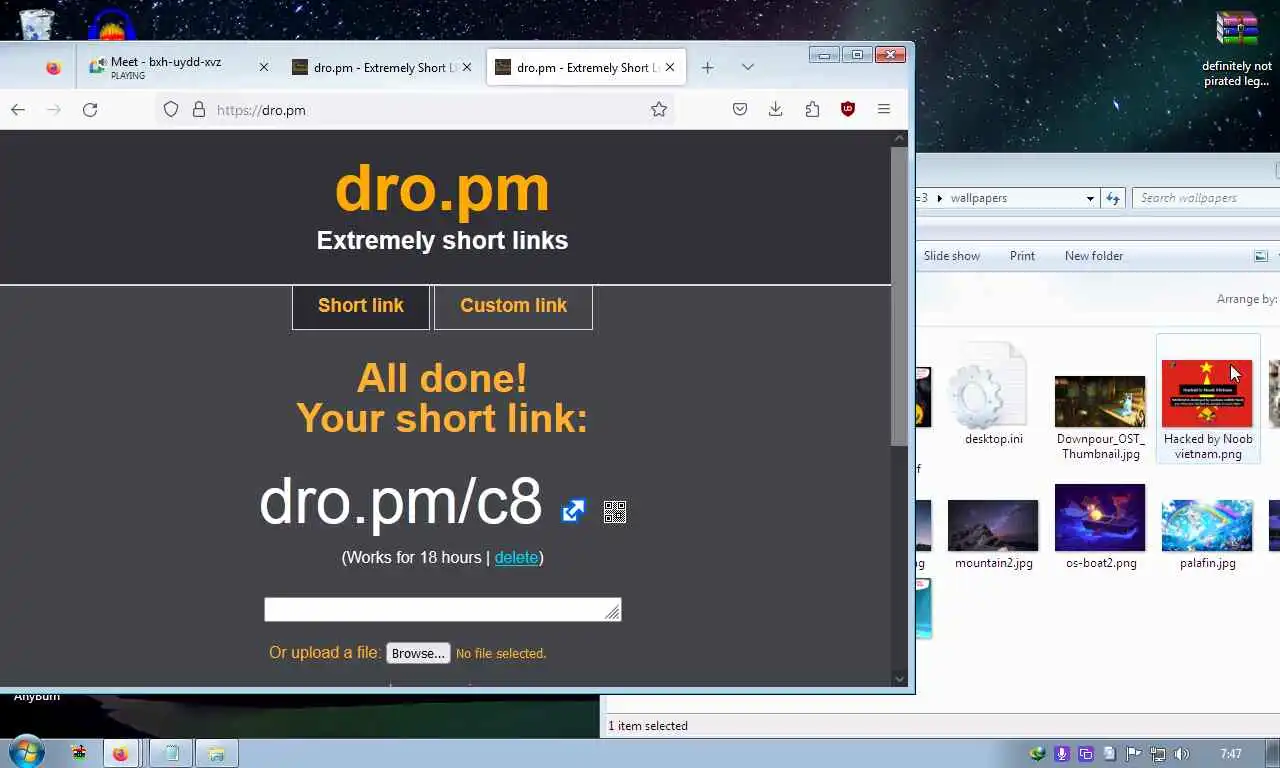Click the dro.pm heading logo
Viewport: 1280px width, 768px height.
tap(442, 188)
